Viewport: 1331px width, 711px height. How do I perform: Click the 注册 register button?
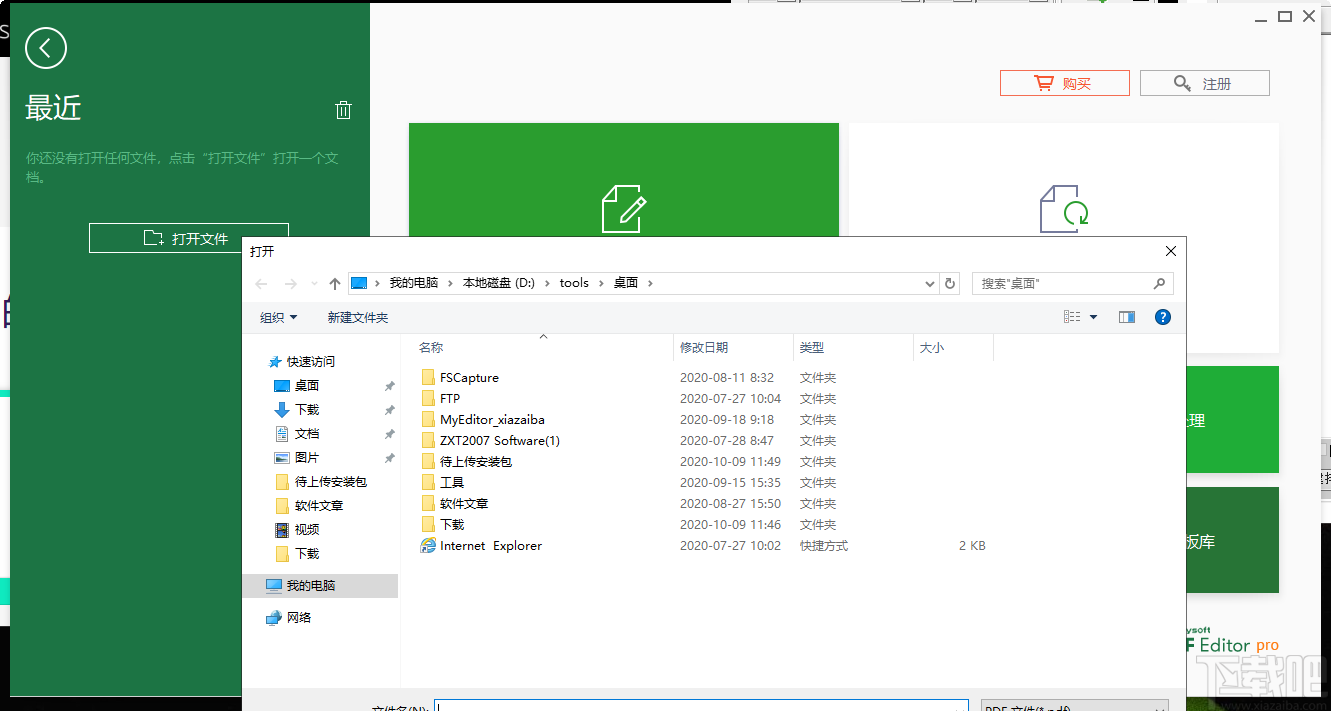(x=1205, y=83)
